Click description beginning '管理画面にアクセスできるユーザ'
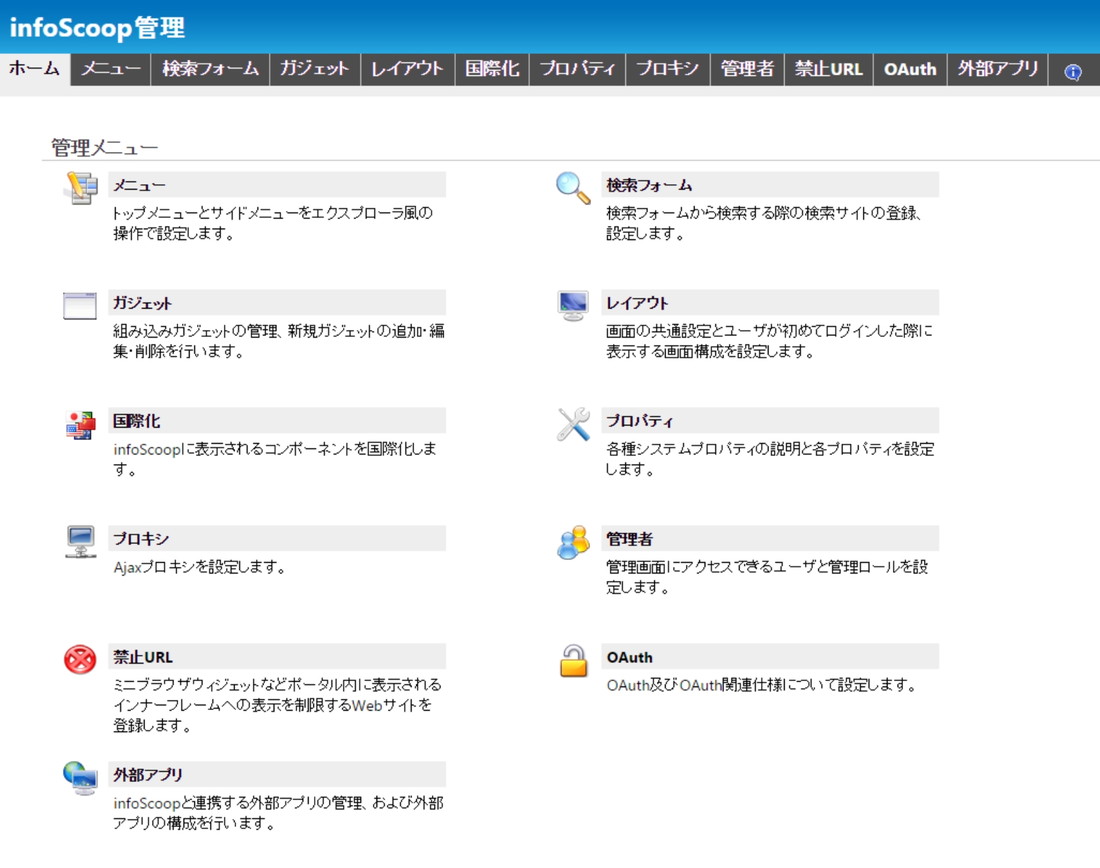Screen dimensions: 1100x868 [x=767, y=577]
